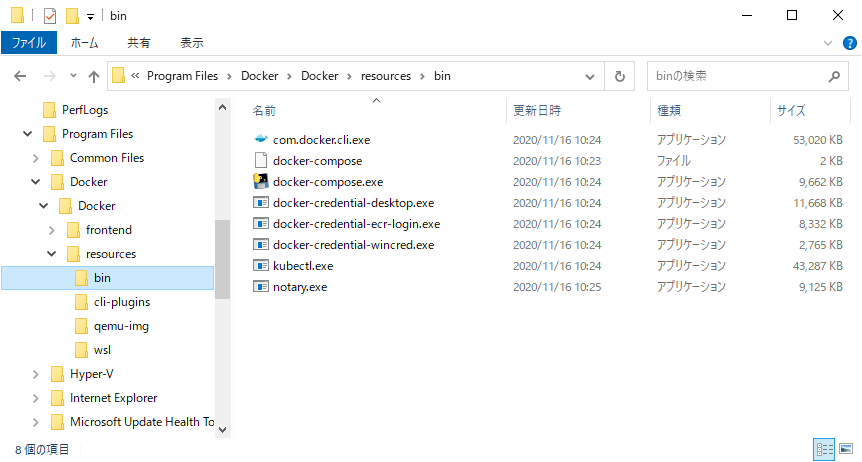Select the qemu-img folder in tree
The image size is (862, 462).
click(121, 326)
